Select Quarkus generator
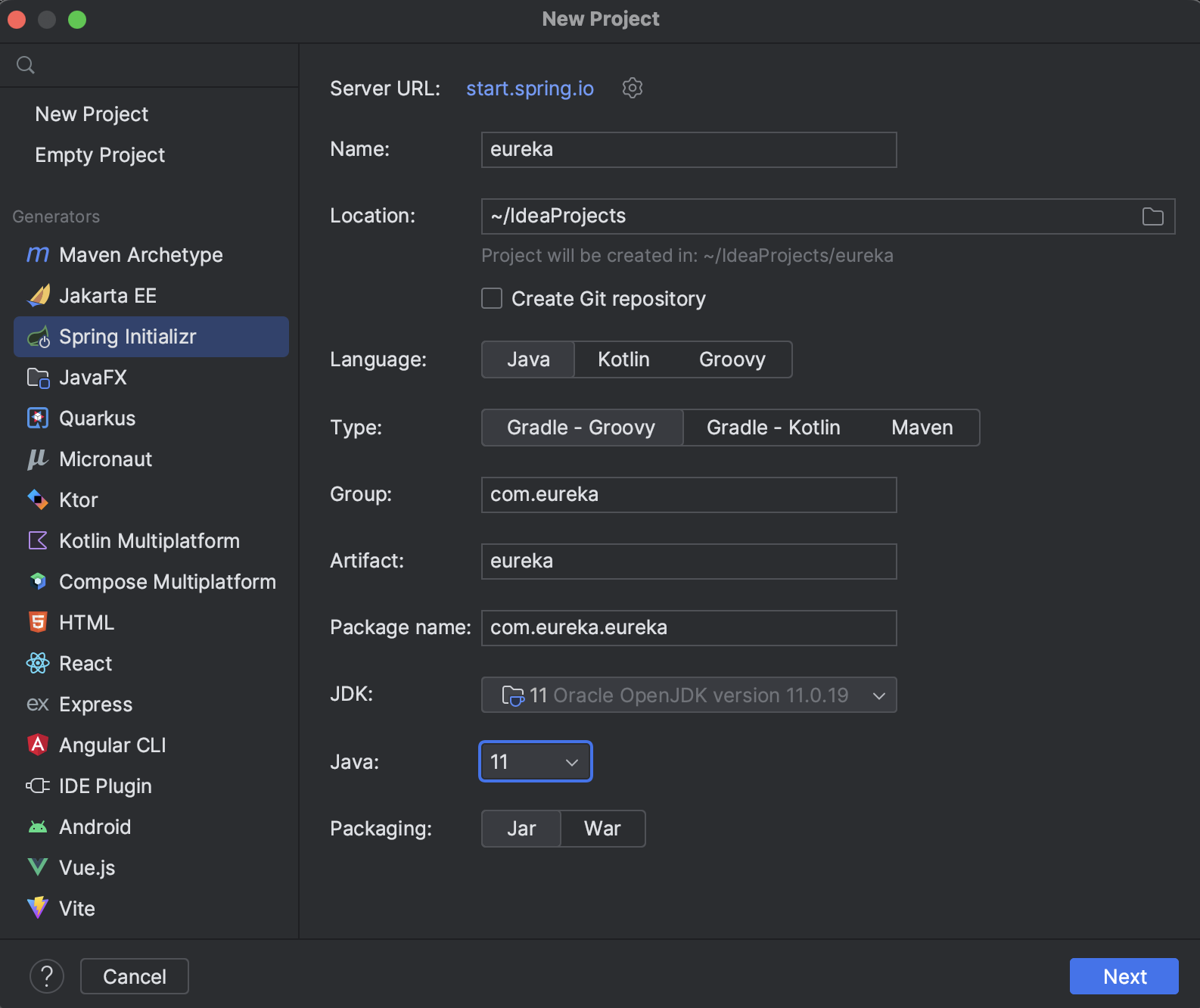This screenshot has height=1008, width=1200. (x=151, y=418)
